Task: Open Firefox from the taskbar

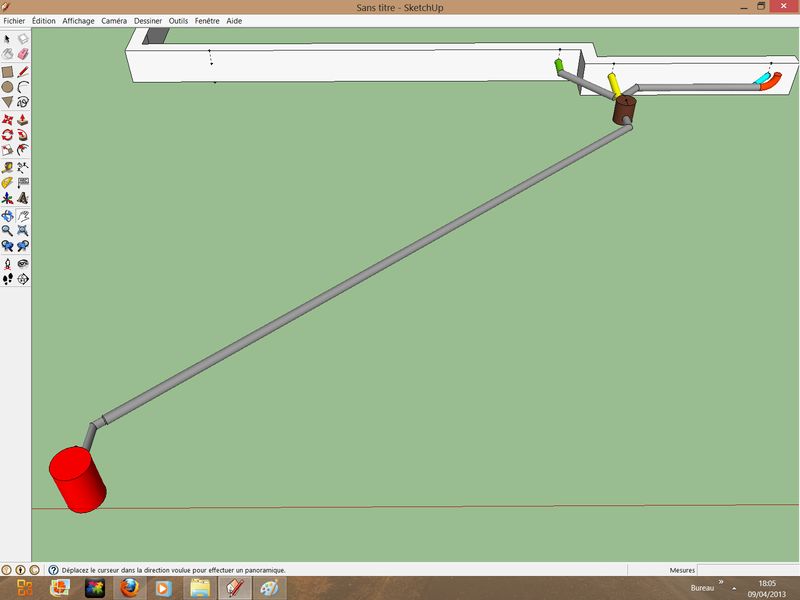Action: tap(129, 588)
